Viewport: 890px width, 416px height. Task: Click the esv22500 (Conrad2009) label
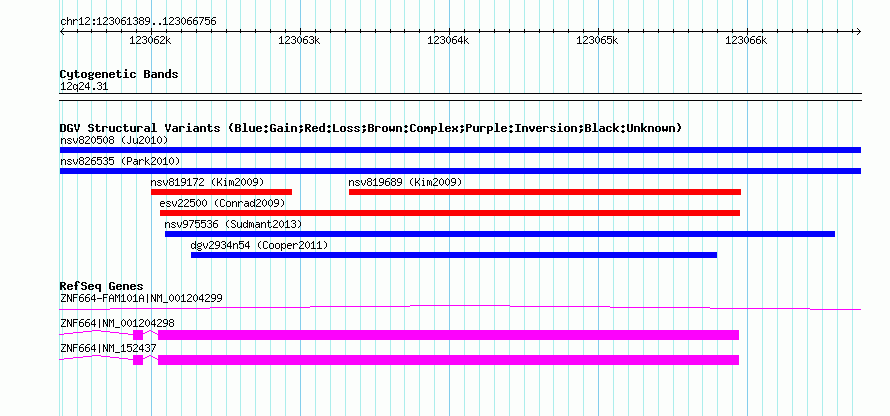[x=222, y=203]
